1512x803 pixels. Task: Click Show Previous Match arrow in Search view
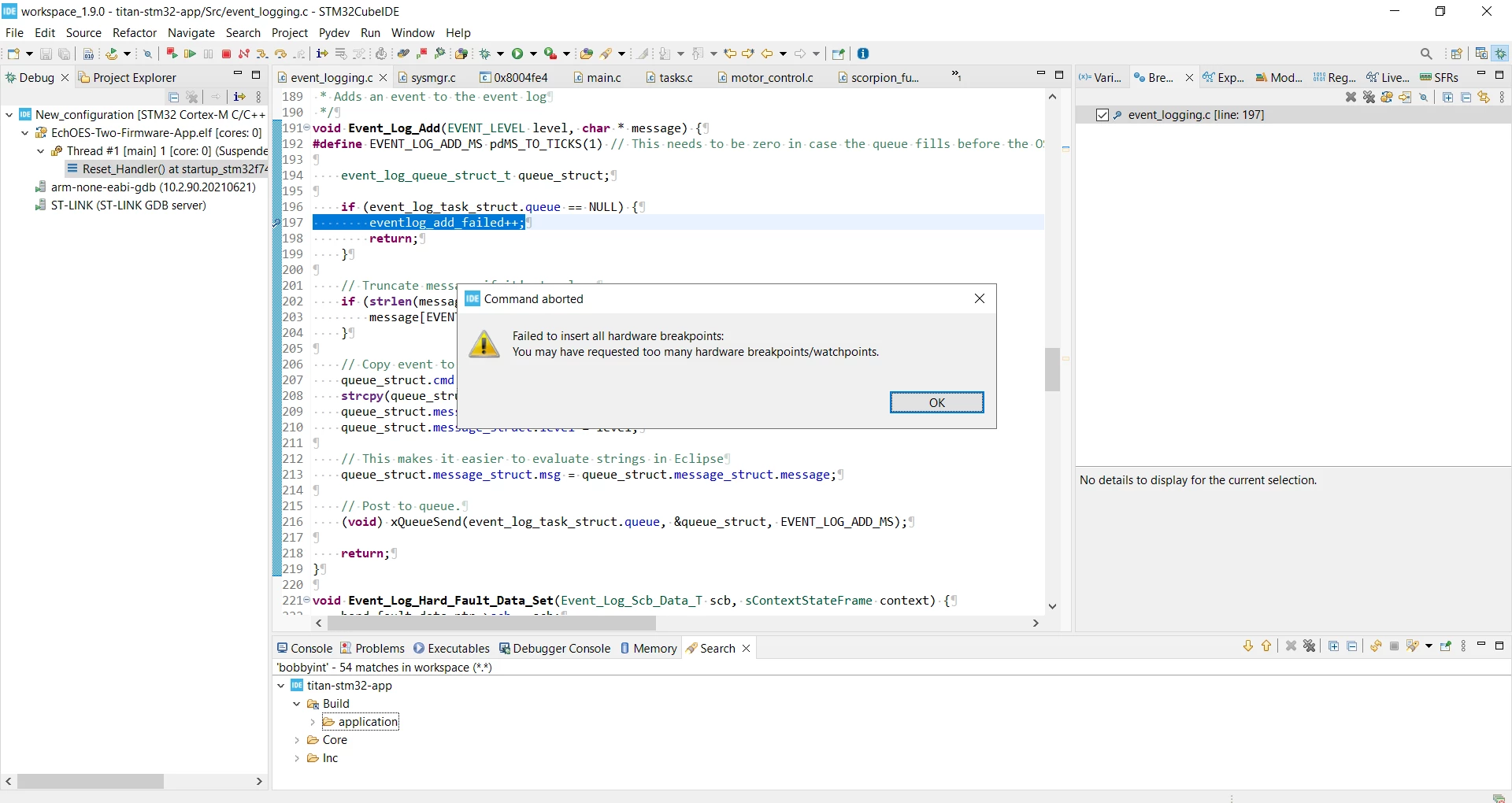[1266, 646]
